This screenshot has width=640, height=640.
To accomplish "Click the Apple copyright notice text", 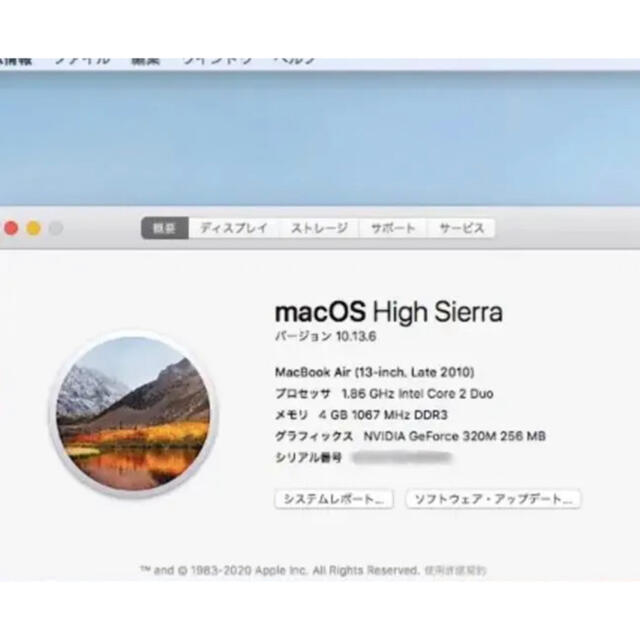I will pyautogui.click(x=280, y=570).
